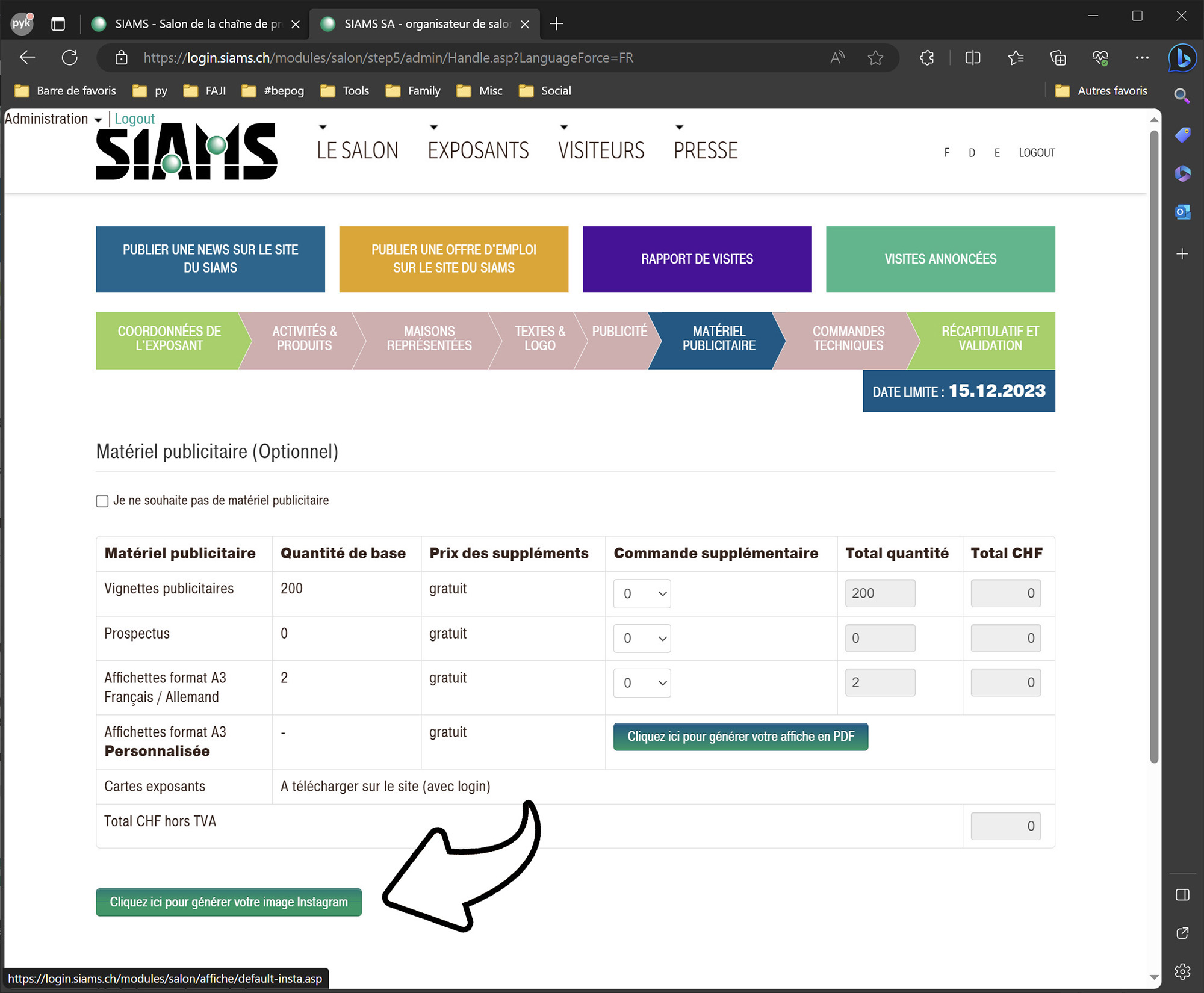Viewport: 1204px width, 993px height.
Task: Close the first SIAMS tab
Action: [x=296, y=24]
